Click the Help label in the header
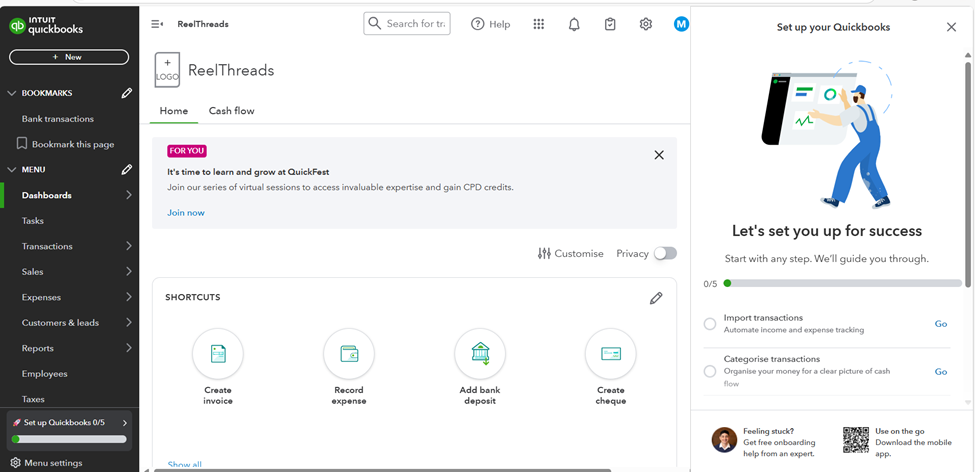The height and width of the screenshot is (472, 975). point(499,24)
